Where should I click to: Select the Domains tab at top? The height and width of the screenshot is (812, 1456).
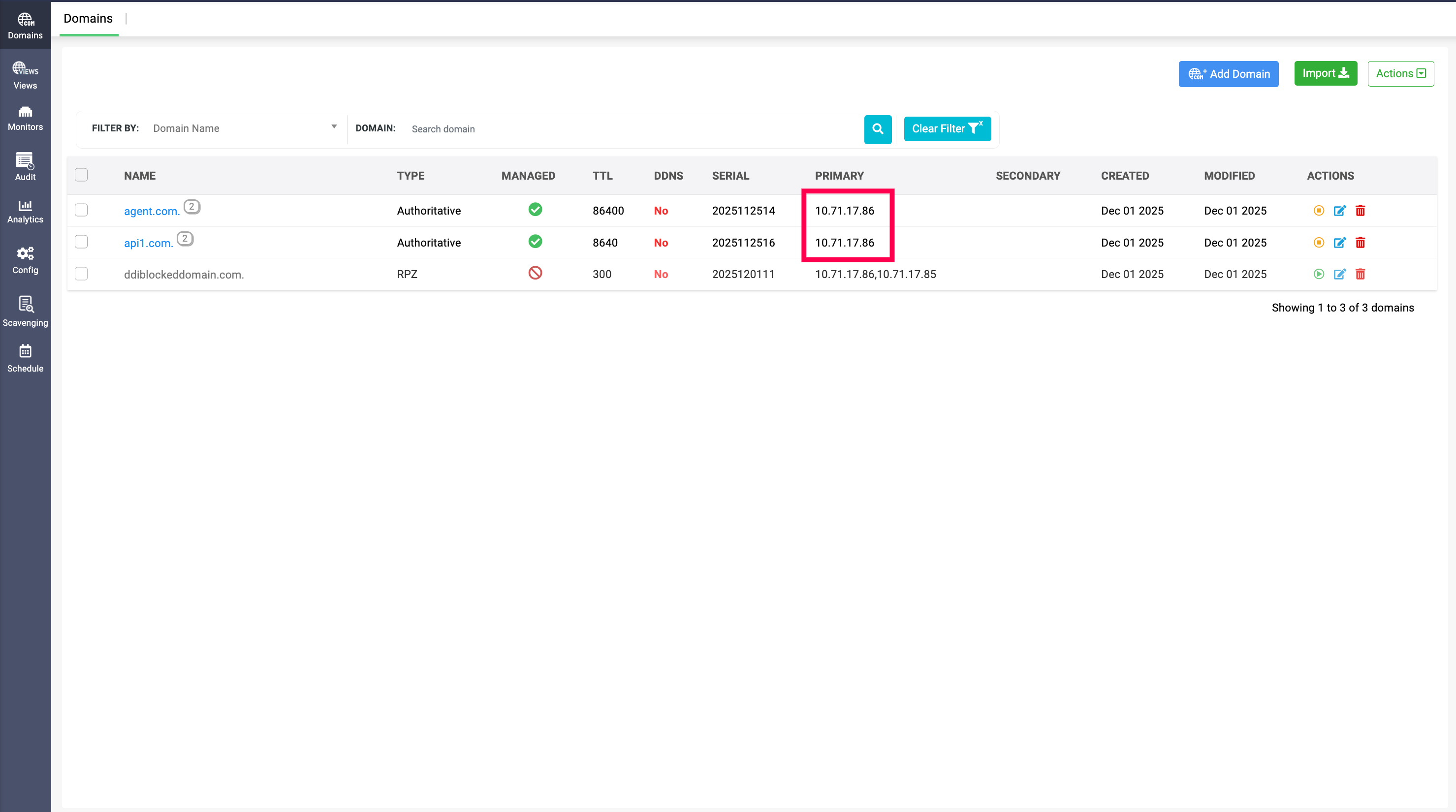88,19
